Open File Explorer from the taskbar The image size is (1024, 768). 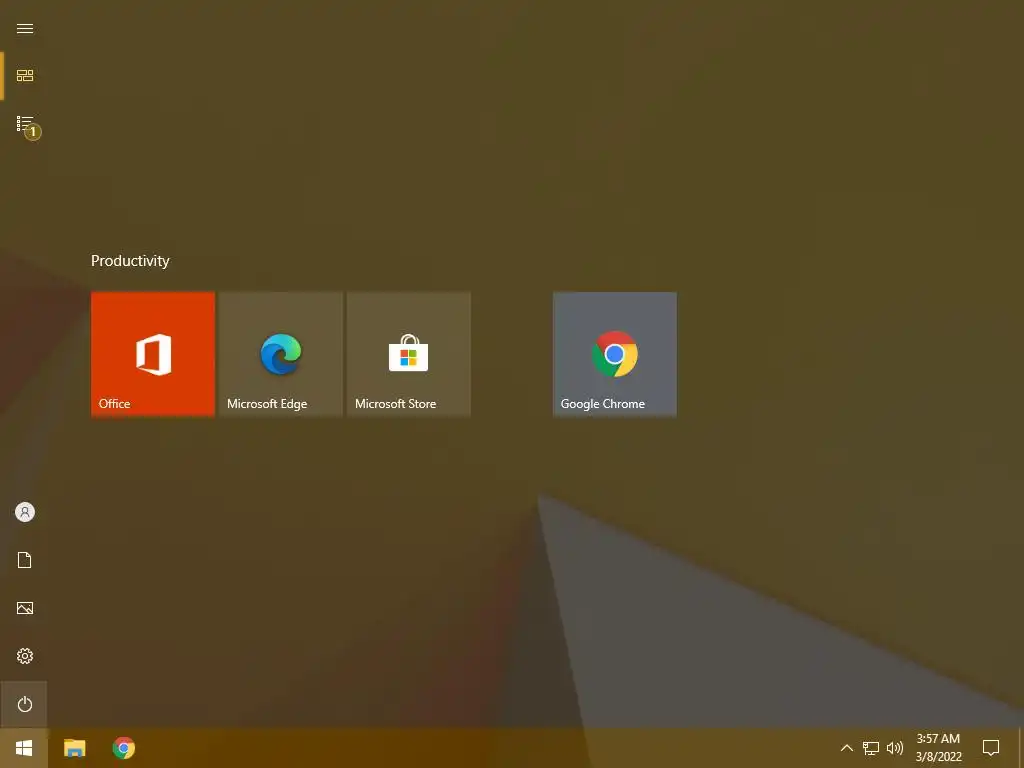[x=74, y=748]
